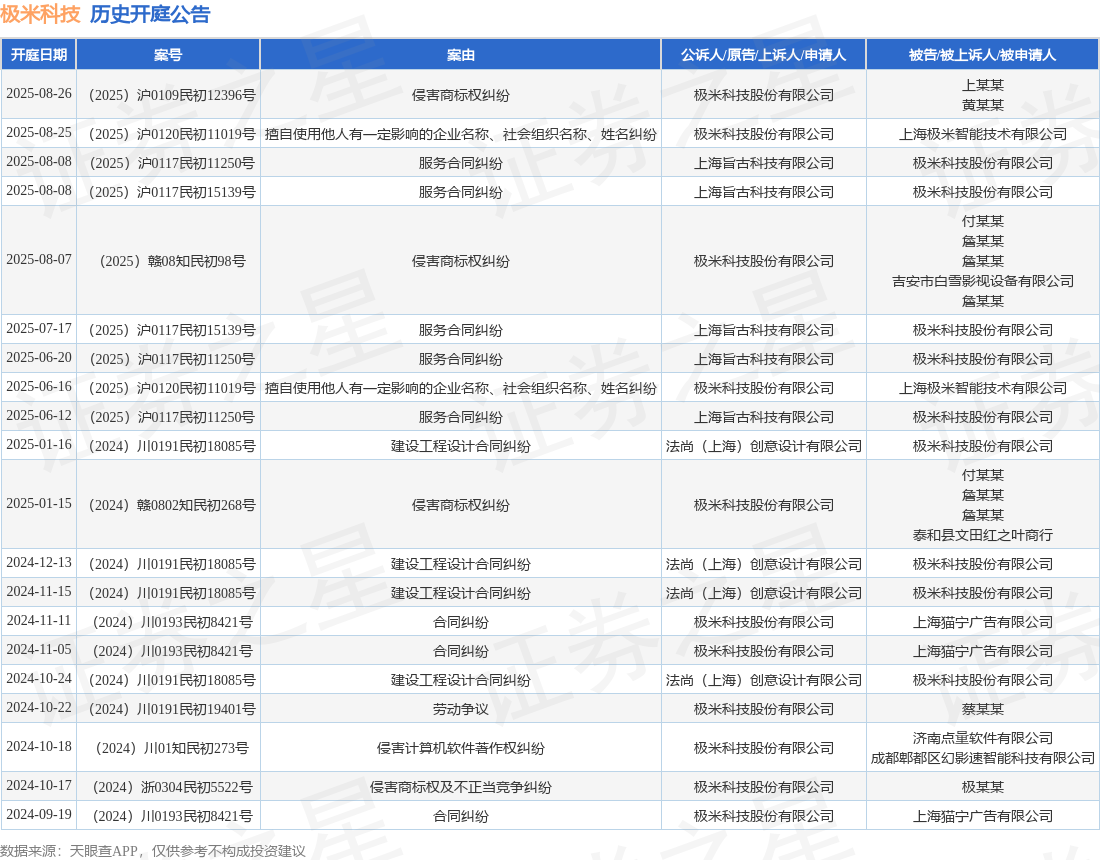Click 极米科技股份有限公司 in the 2024-10-24 row

(x=982, y=680)
